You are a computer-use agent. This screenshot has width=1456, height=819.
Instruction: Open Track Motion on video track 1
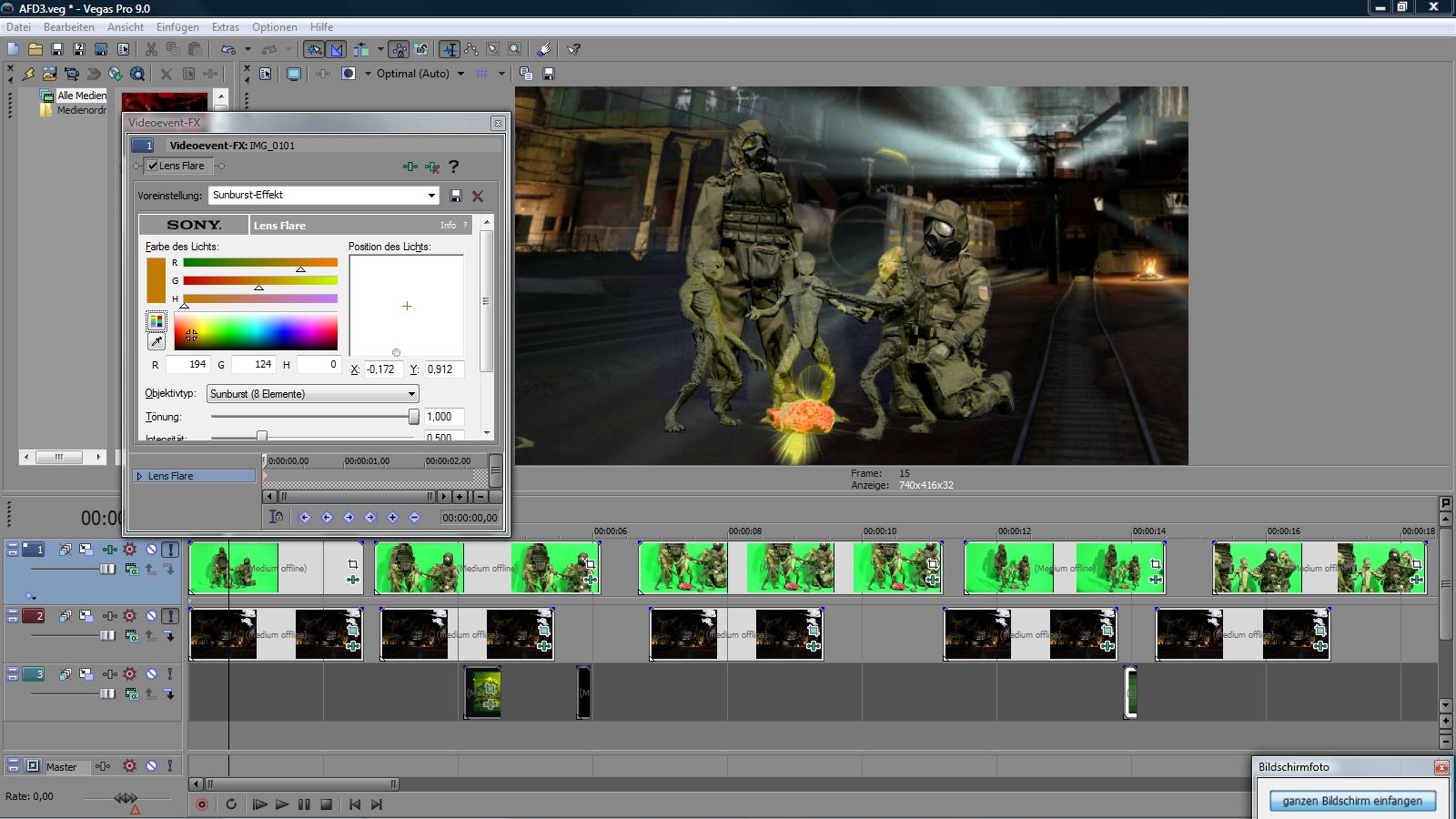[x=86, y=550]
